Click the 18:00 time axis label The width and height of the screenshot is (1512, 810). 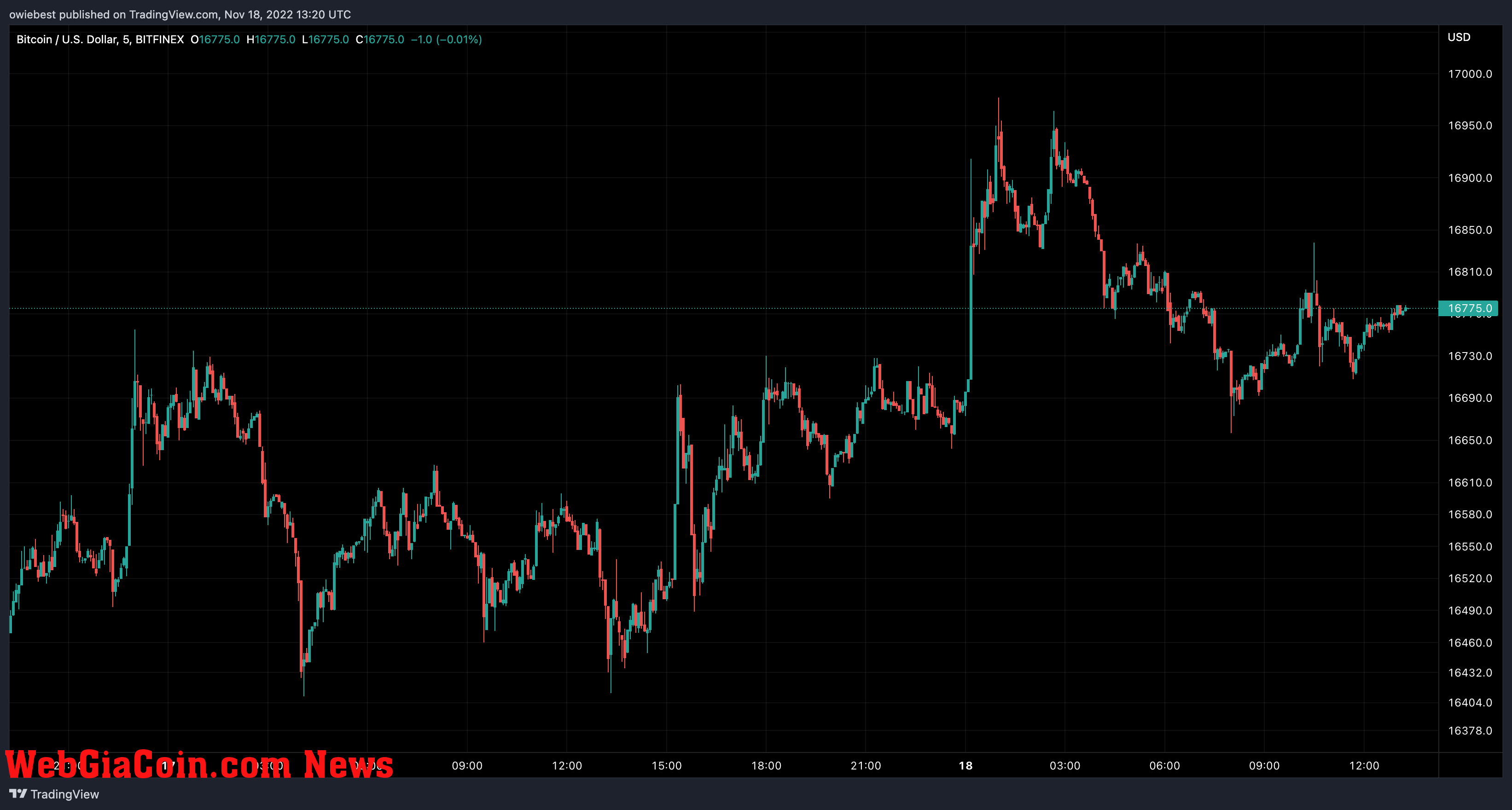tap(767, 765)
